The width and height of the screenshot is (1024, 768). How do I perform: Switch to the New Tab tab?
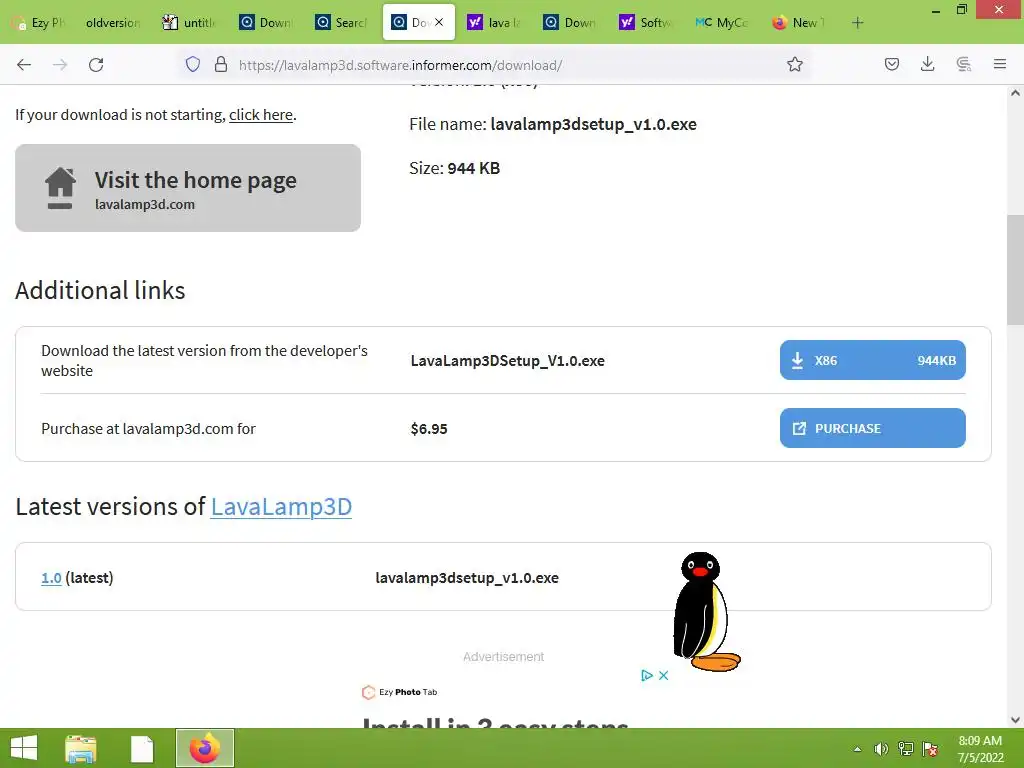pyautogui.click(x=799, y=23)
